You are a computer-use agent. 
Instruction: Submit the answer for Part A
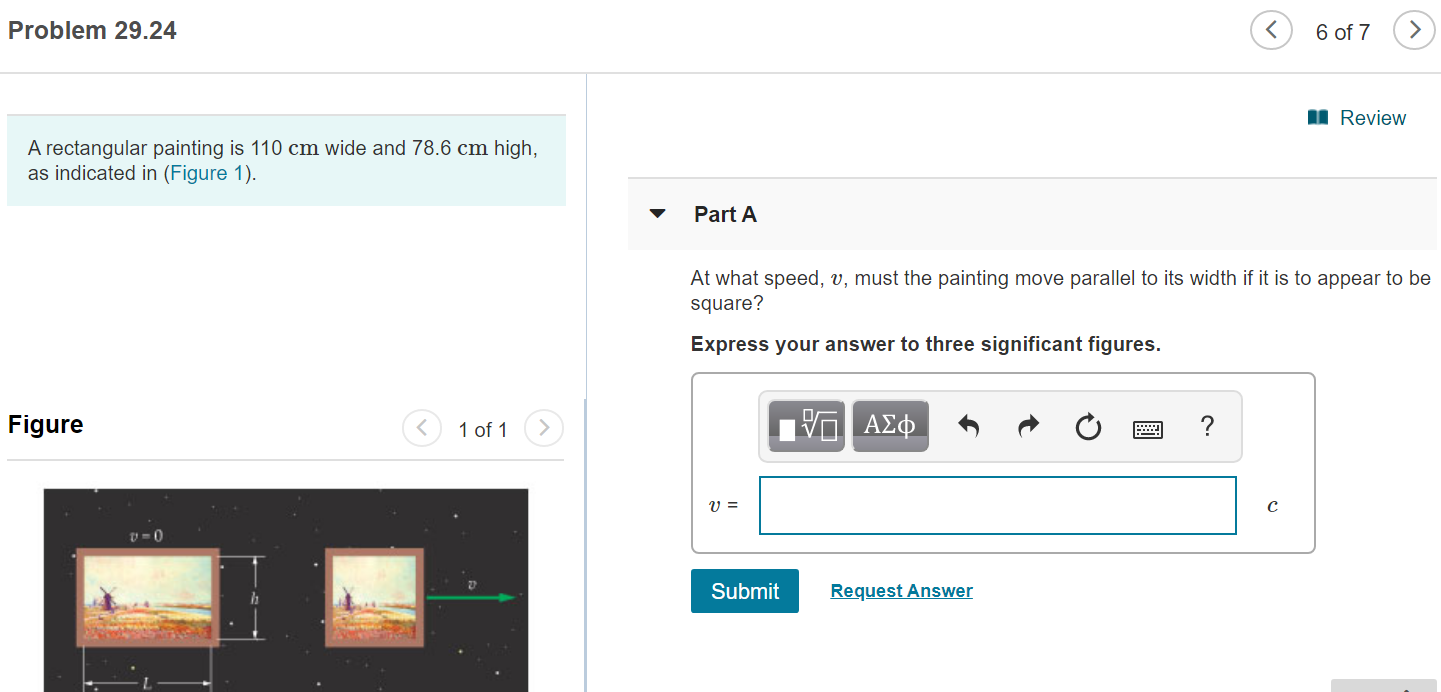click(x=744, y=591)
